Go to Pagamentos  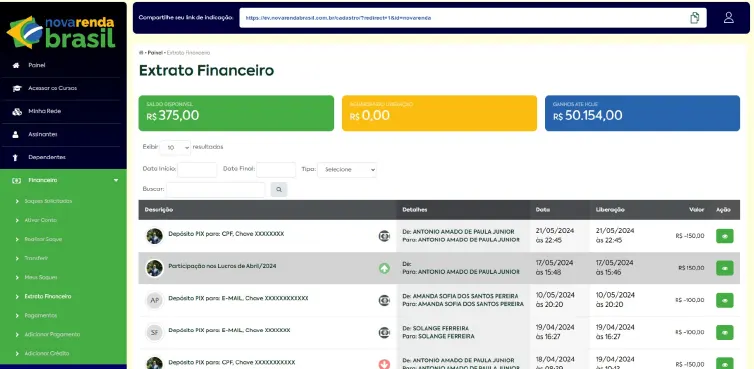(40, 316)
